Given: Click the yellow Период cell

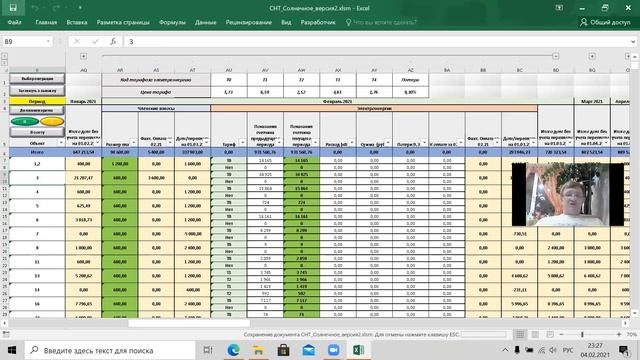Looking at the screenshot, I should [37, 101].
